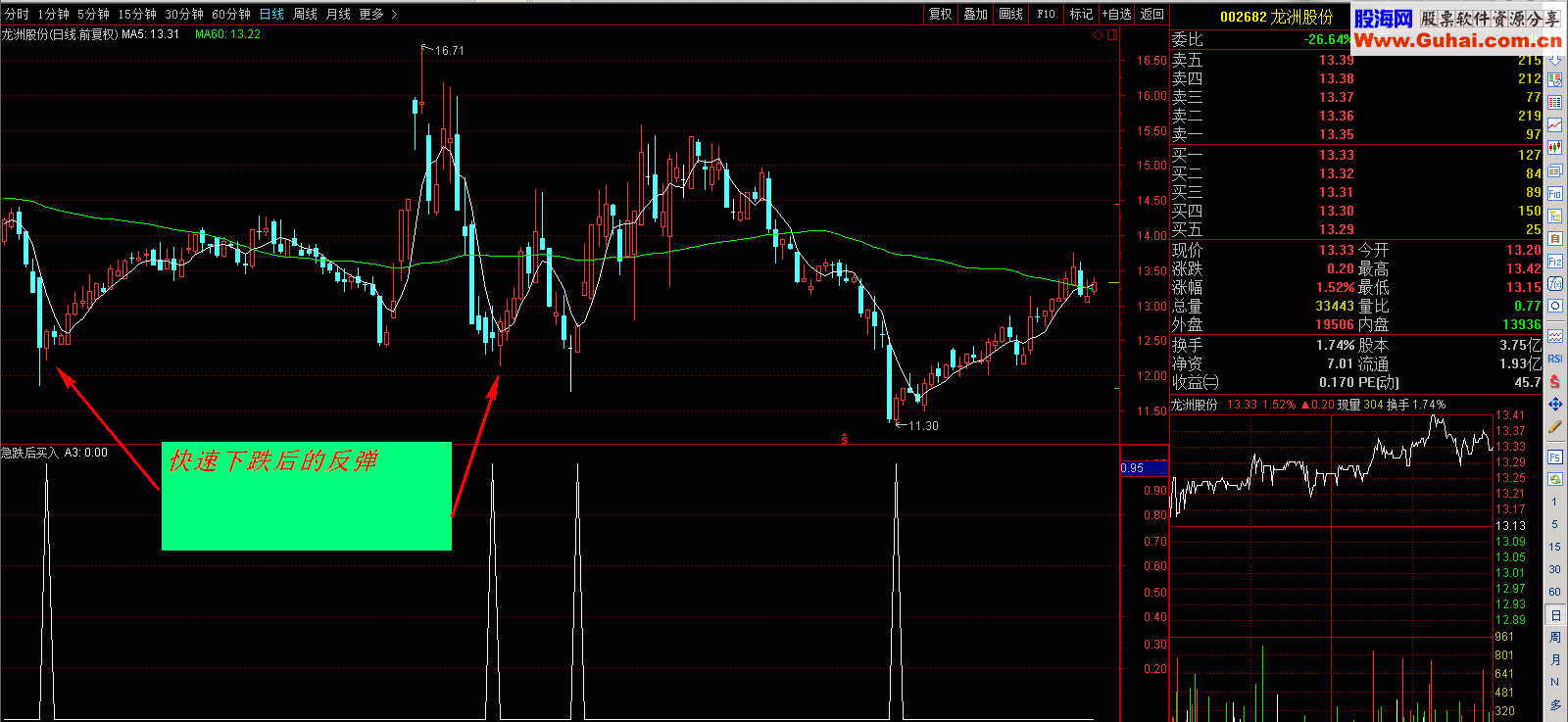The width and height of the screenshot is (1568, 722).
Task: Select the 15分钟 period tab
Action: point(137,14)
